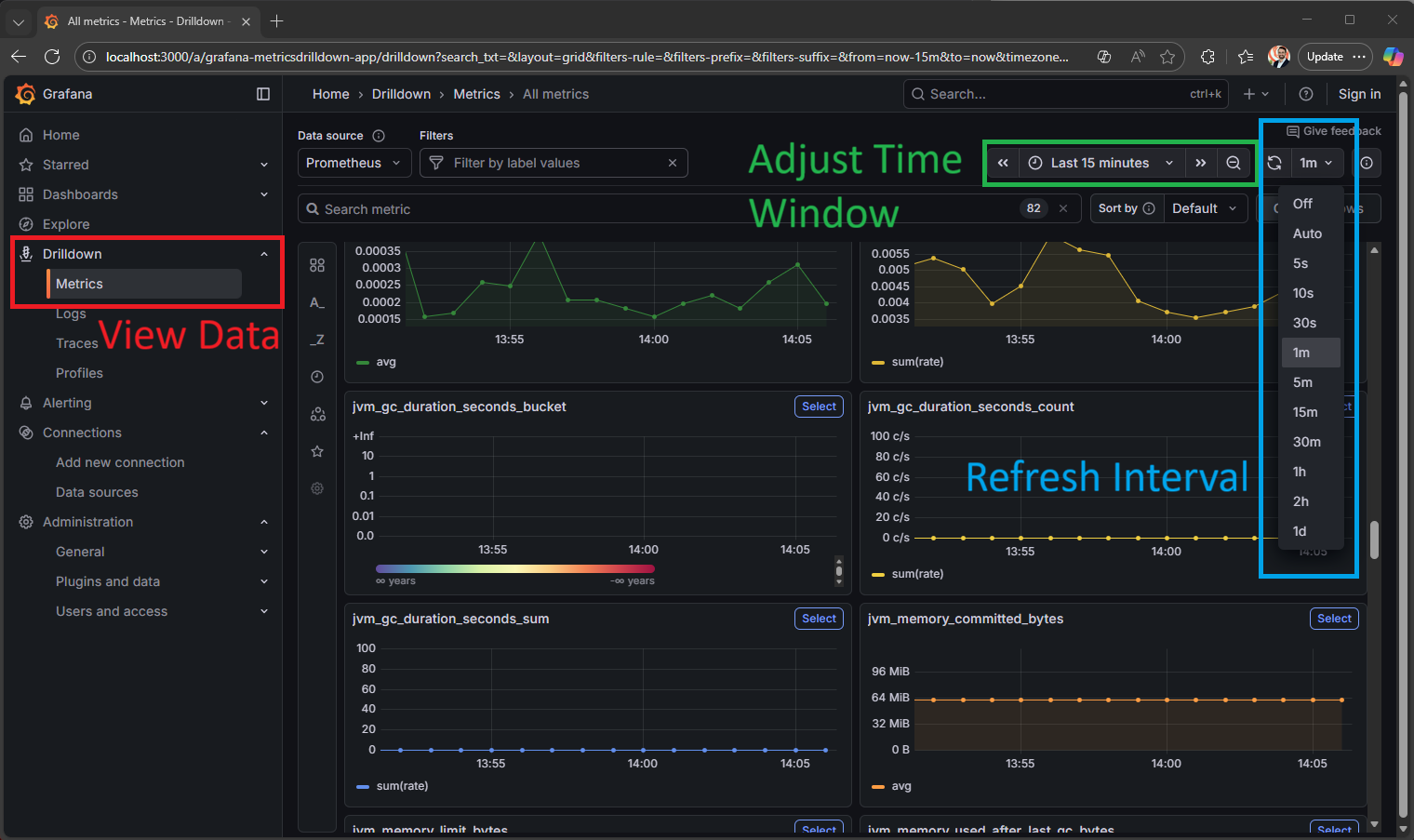Click the refresh dashboard icon

pyautogui.click(x=1274, y=163)
